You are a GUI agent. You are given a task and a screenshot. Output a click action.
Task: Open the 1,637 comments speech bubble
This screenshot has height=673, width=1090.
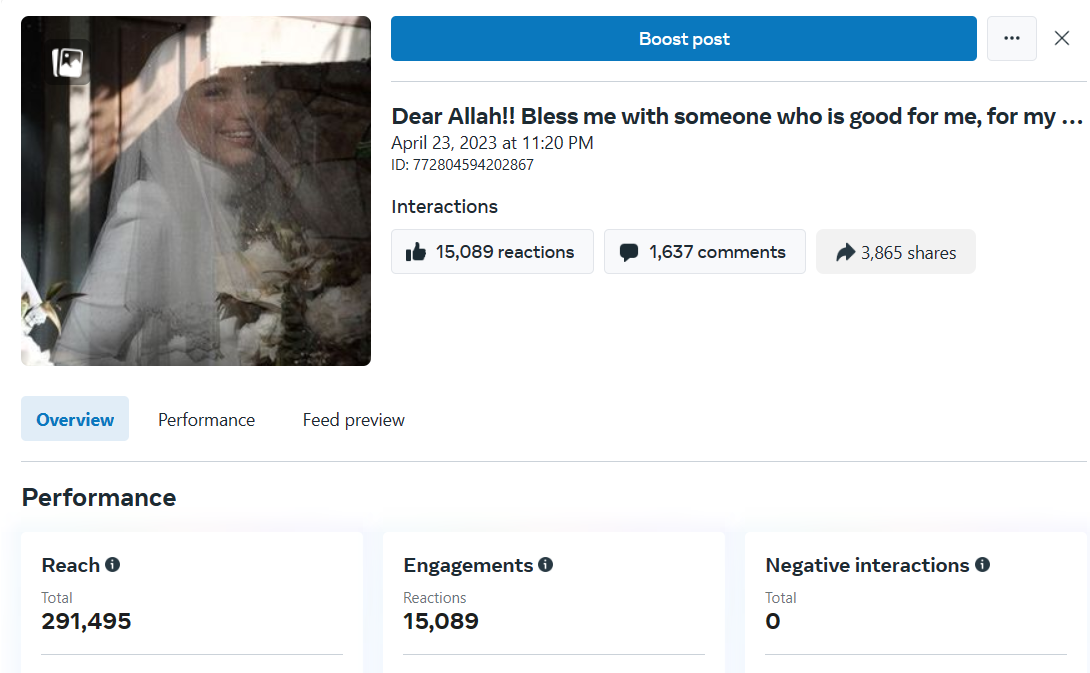tap(704, 252)
